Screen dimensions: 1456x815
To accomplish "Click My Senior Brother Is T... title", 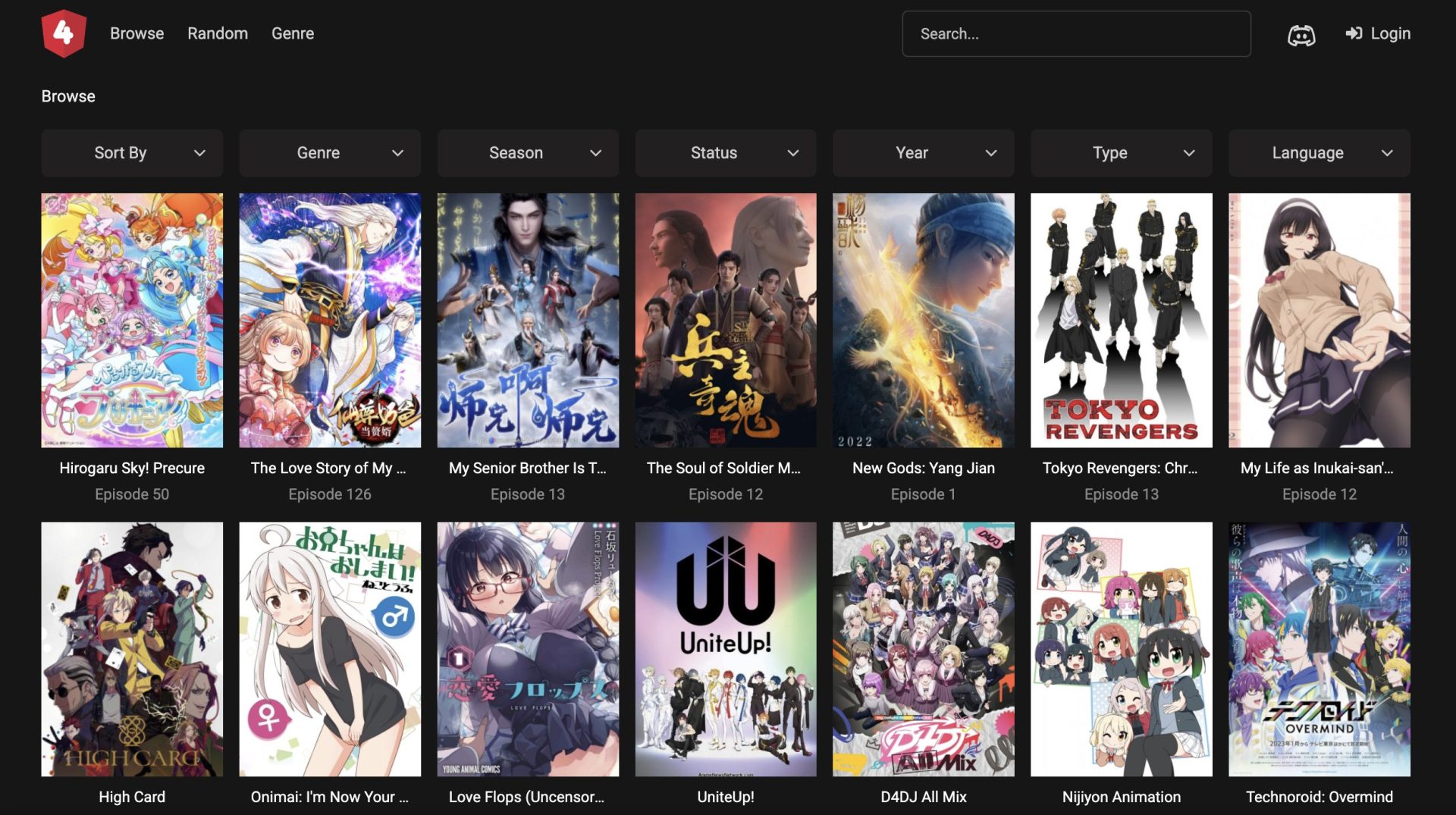I will pyautogui.click(x=528, y=468).
